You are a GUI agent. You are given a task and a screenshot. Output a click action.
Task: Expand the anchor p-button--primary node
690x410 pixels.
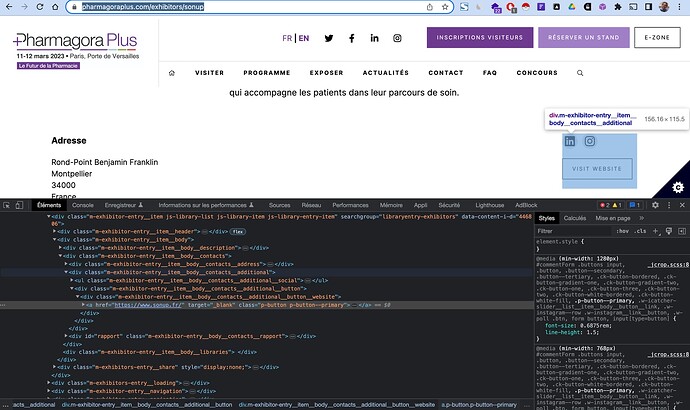pos(83,304)
